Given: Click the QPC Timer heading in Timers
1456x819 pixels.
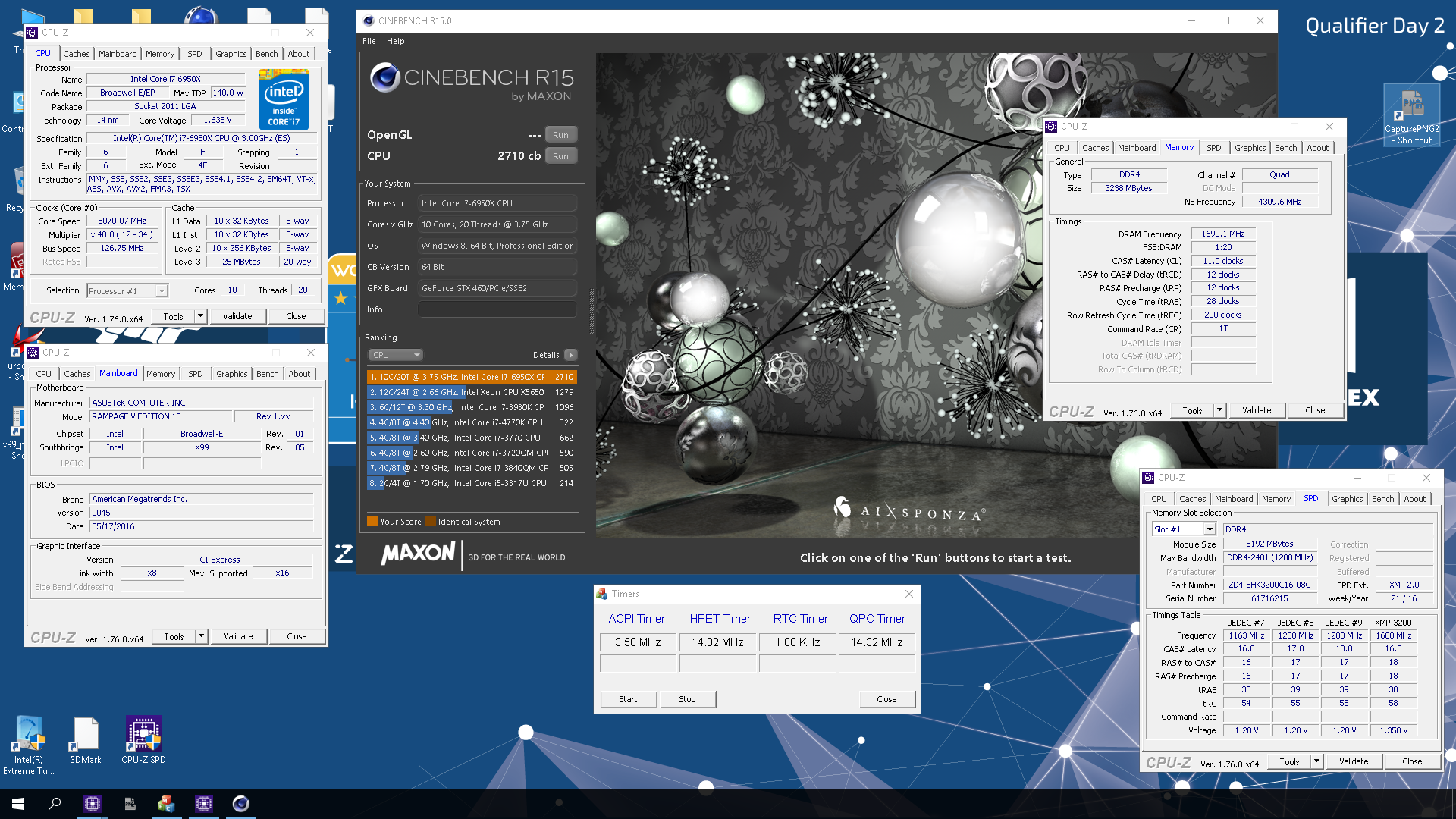Looking at the screenshot, I should [x=877, y=619].
